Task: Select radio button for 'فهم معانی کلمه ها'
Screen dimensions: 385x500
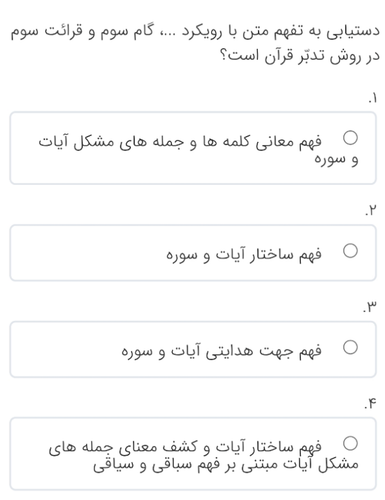Action: pyautogui.click(x=350, y=138)
